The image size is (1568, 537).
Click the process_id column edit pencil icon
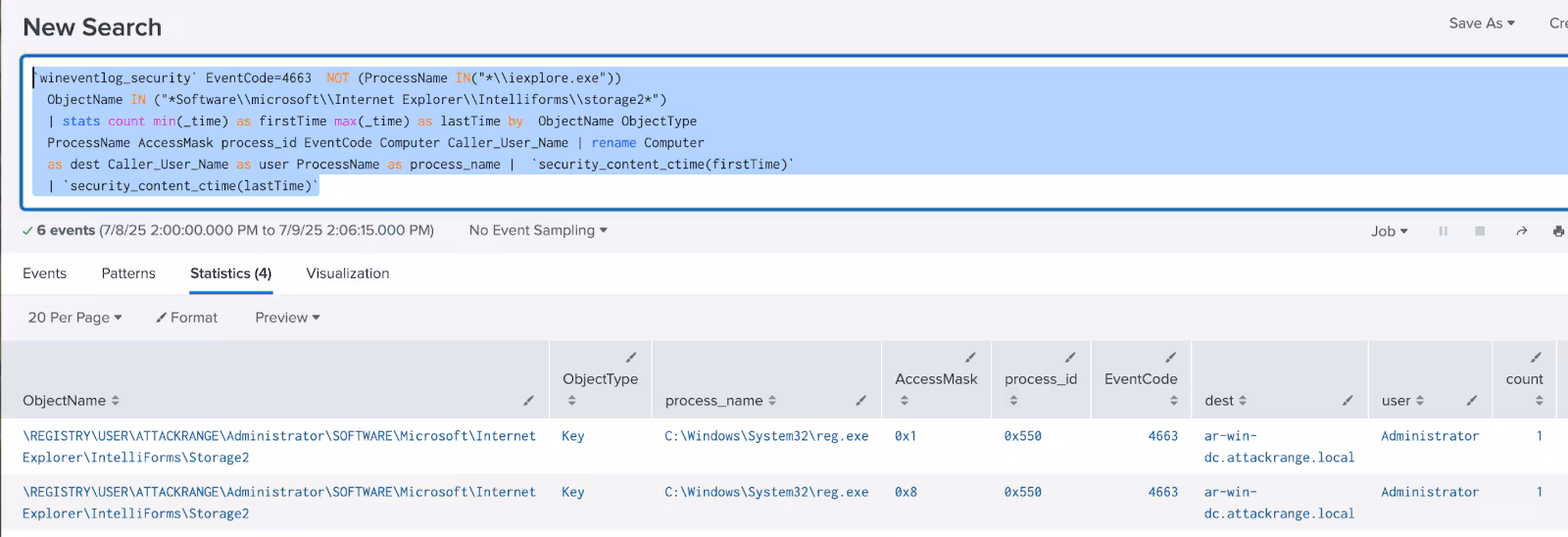(x=1070, y=358)
